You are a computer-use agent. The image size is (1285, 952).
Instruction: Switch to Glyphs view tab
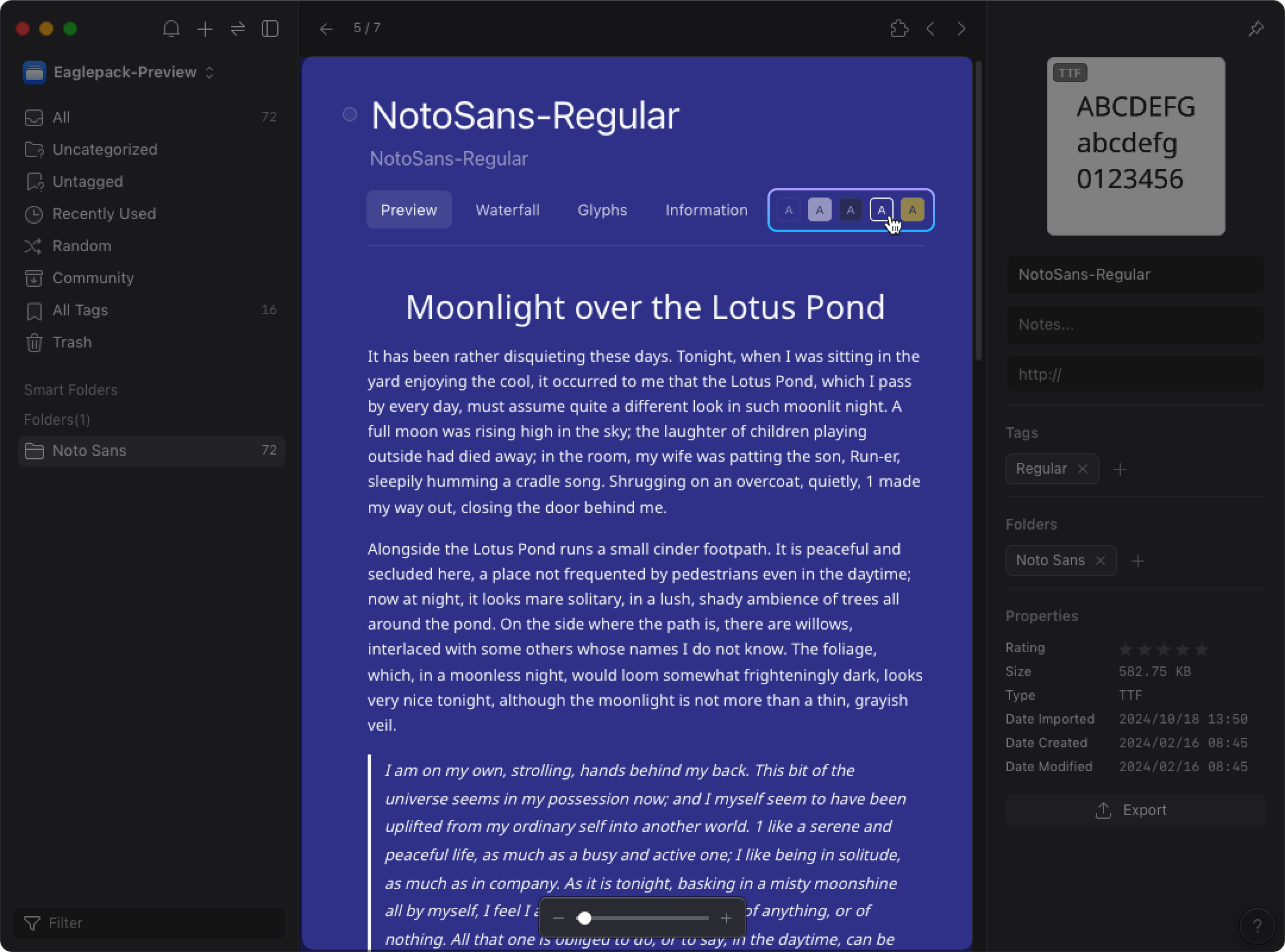coord(602,210)
